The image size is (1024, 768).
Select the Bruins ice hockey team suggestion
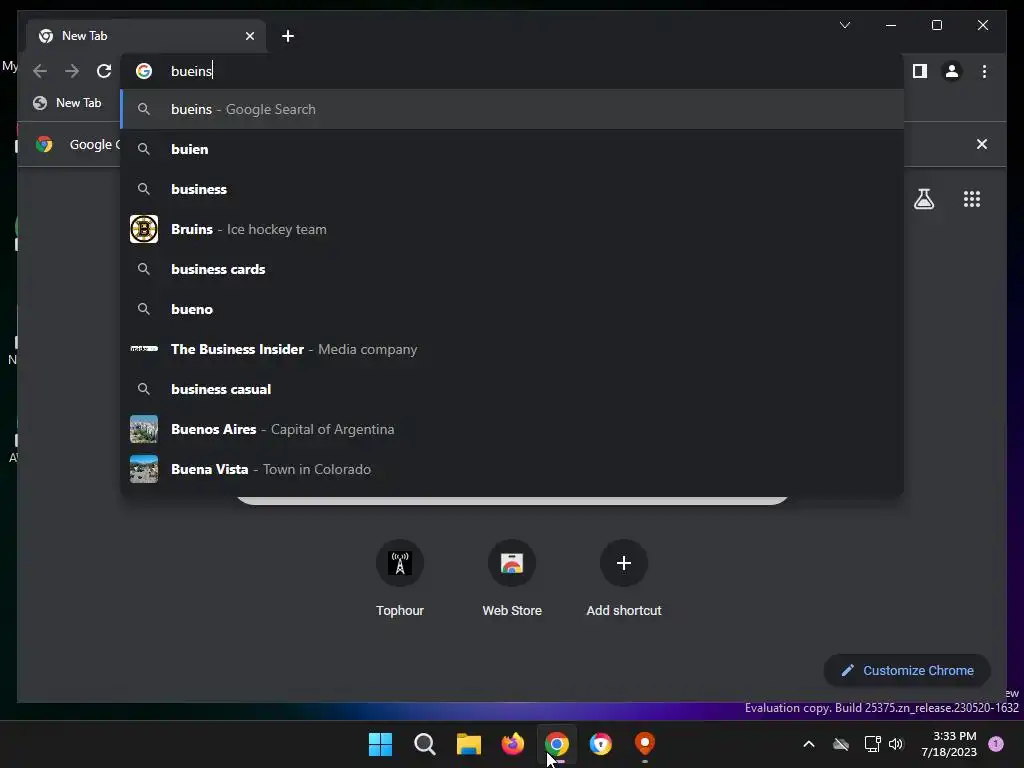pyautogui.click(x=512, y=229)
